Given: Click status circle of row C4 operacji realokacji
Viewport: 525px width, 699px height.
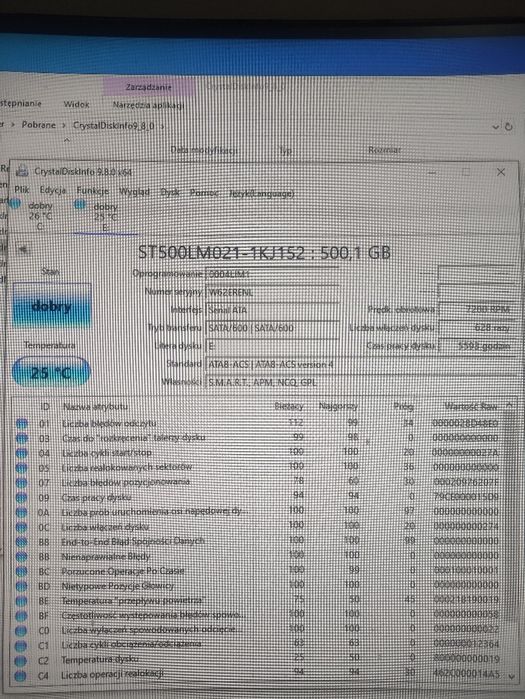Looking at the screenshot, I should pyautogui.click(x=21, y=676).
